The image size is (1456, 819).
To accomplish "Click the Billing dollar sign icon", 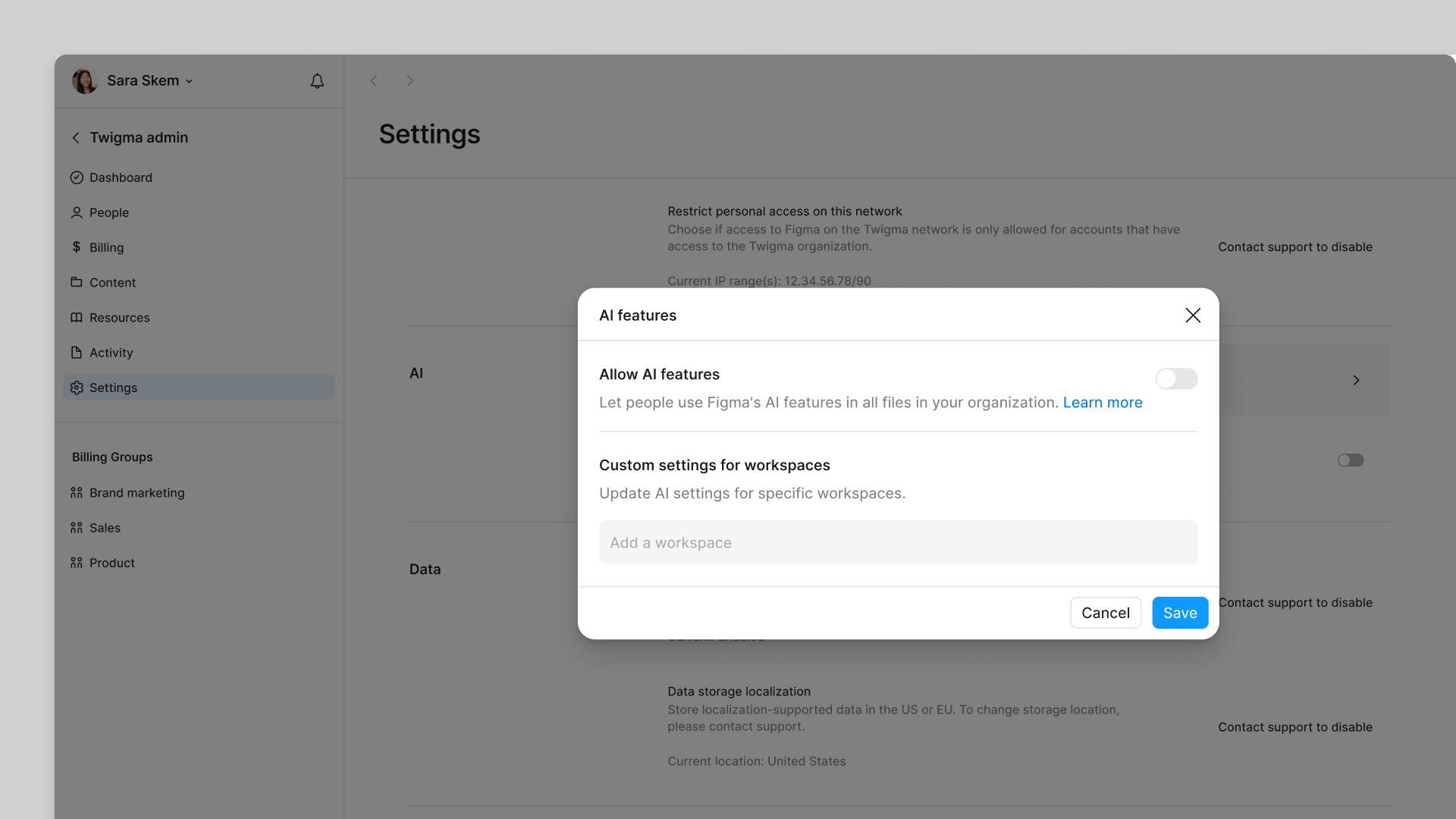I will point(77,247).
